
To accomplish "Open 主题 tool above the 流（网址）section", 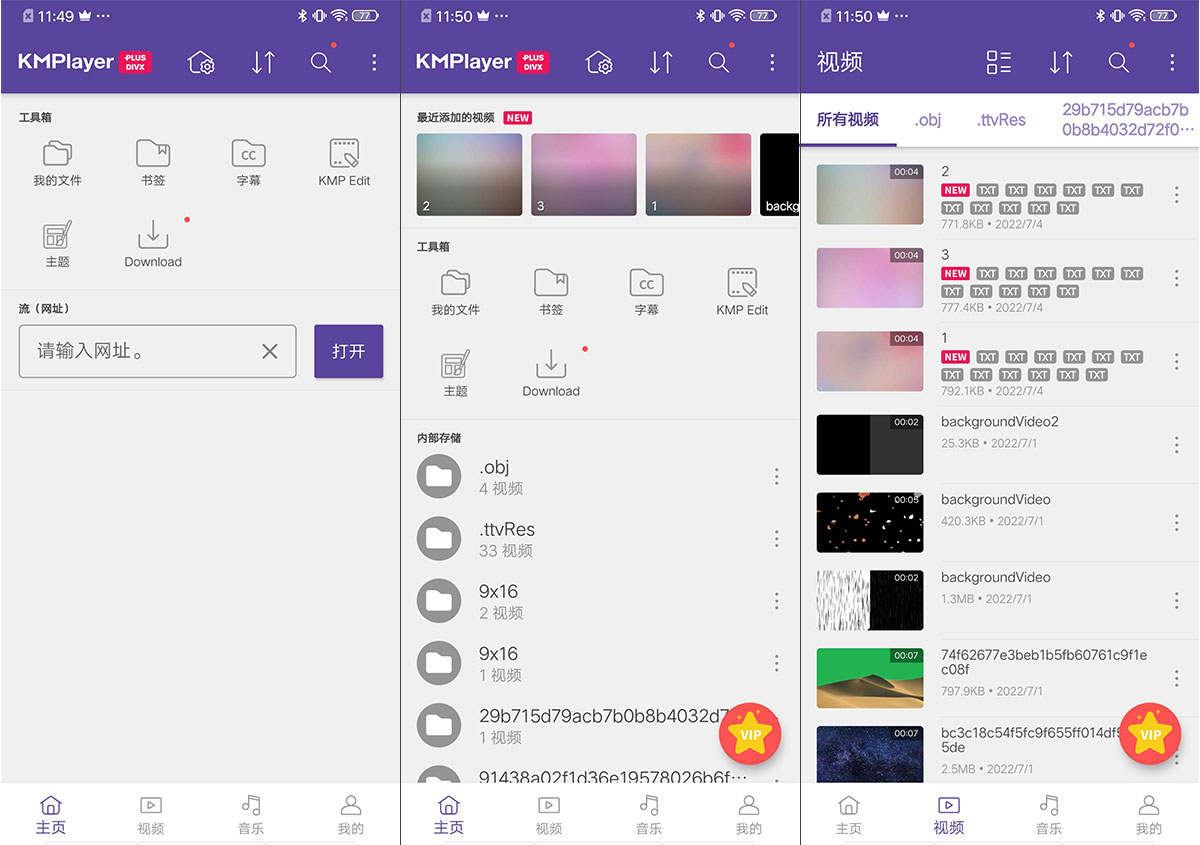I will click(x=58, y=243).
